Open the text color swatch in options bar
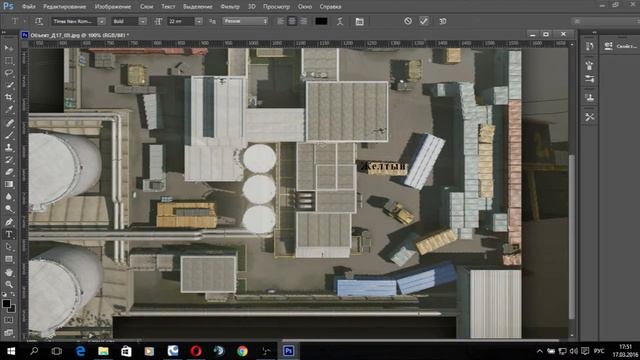Image resolution: width=640 pixels, height=360 pixels. pyautogui.click(x=321, y=21)
